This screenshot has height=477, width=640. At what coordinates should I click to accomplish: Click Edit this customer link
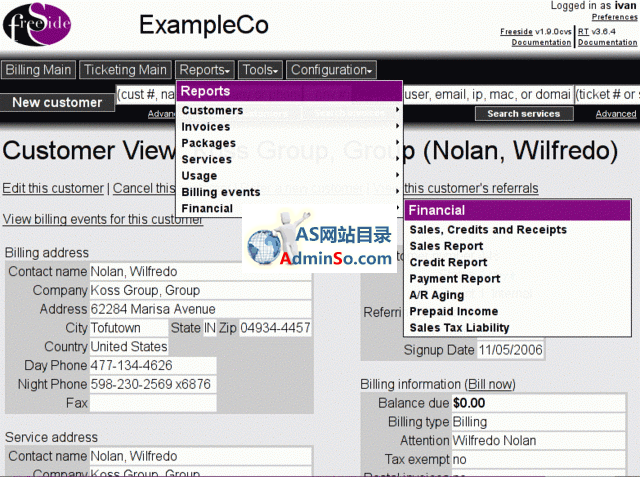point(53,188)
